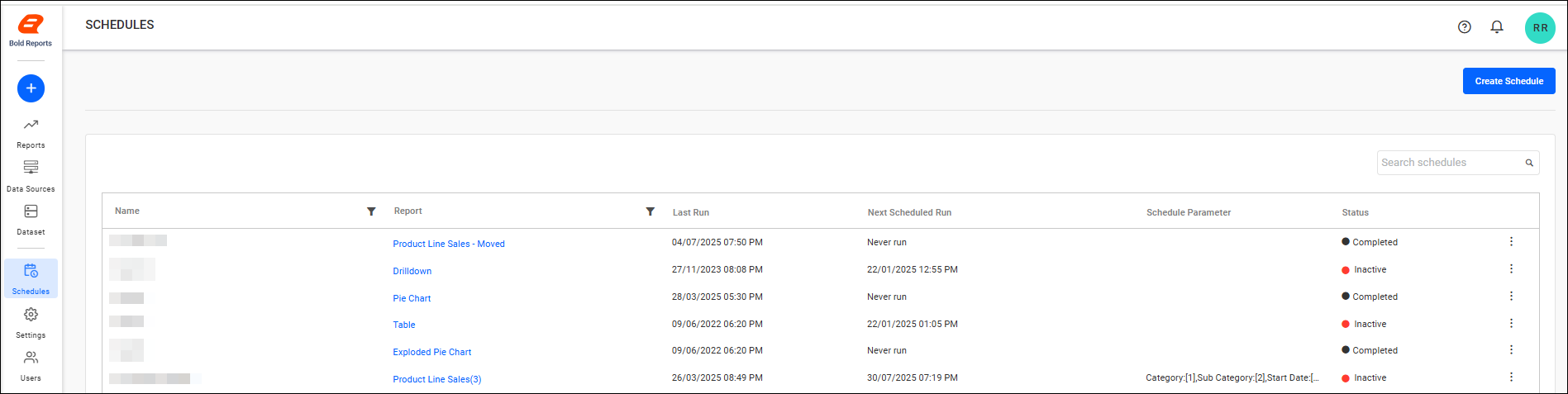Click the blue plus create button
Image resolution: width=1568 pixels, height=394 pixels.
pyautogui.click(x=31, y=88)
